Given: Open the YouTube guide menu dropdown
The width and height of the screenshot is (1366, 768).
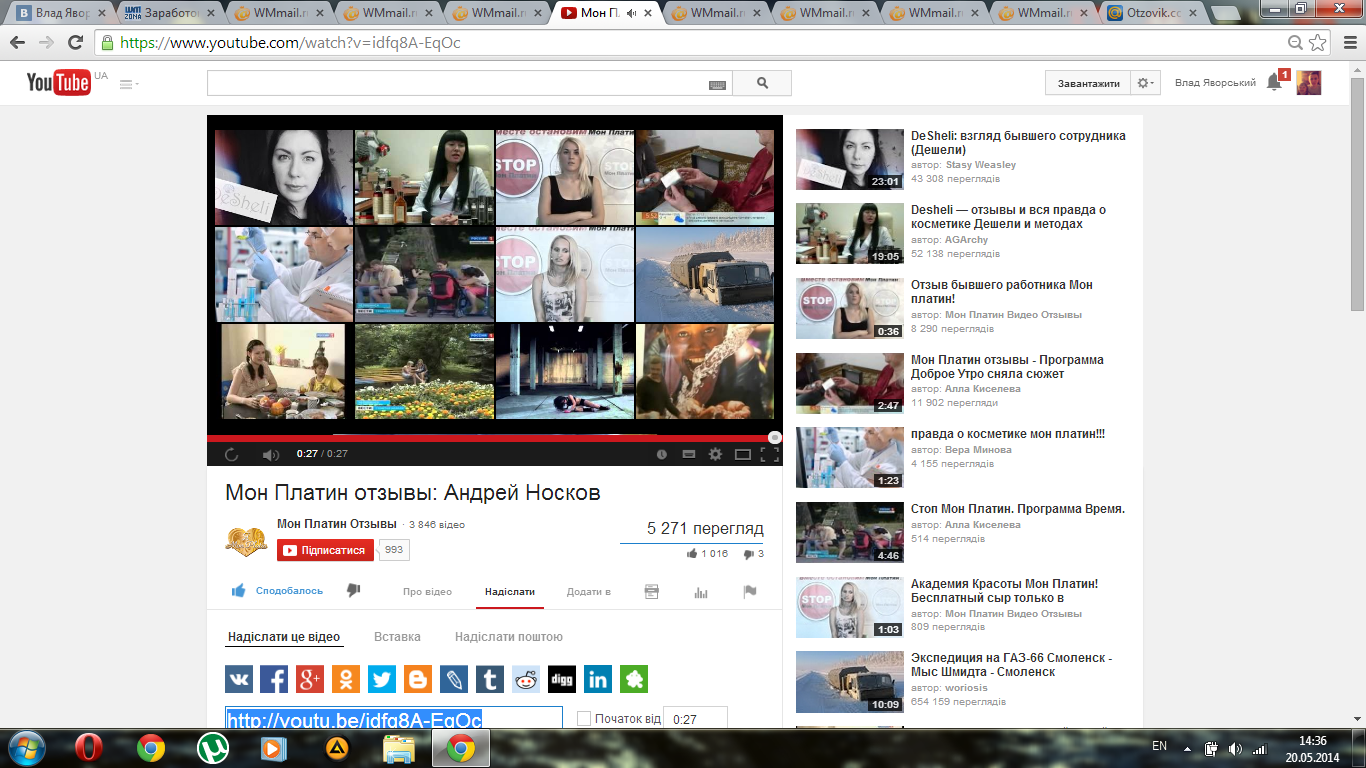Looking at the screenshot, I should [x=129, y=84].
